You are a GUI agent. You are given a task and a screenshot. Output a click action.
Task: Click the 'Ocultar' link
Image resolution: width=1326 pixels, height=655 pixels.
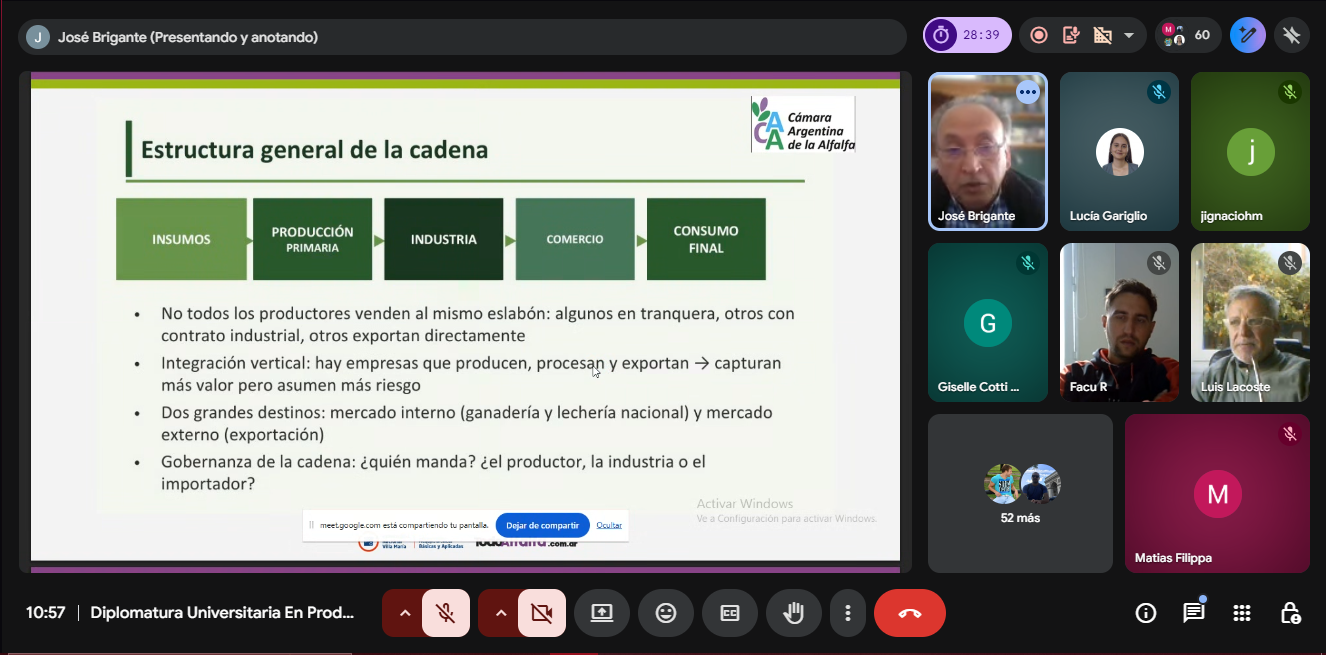(609, 525)
